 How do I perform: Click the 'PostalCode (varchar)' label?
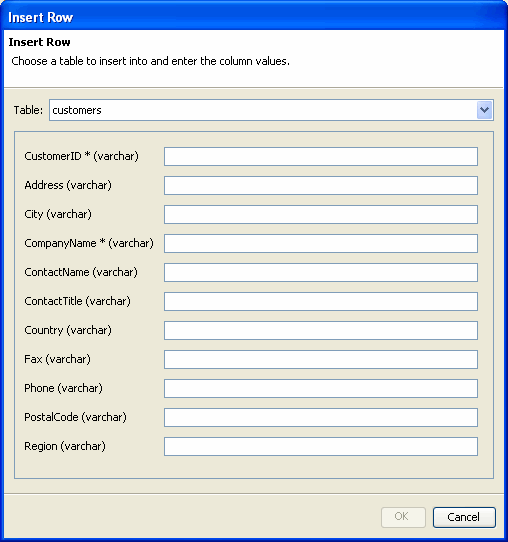tap(75, 417)
